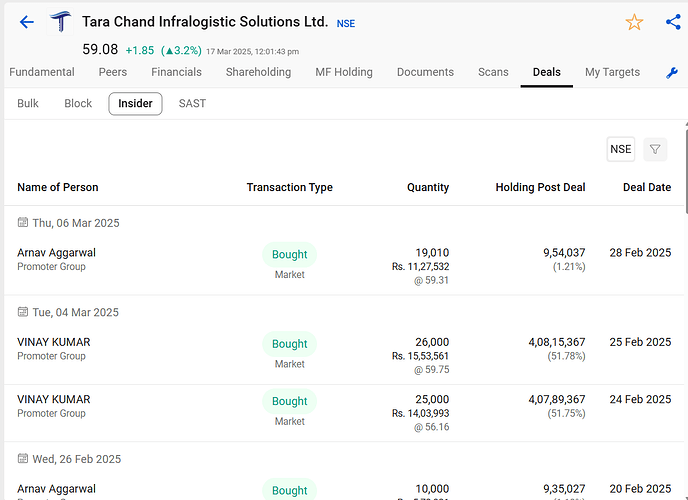Open the Scans tab
Image resolution: width=688 pixels, height=500 pixels.
click(493, 72)
